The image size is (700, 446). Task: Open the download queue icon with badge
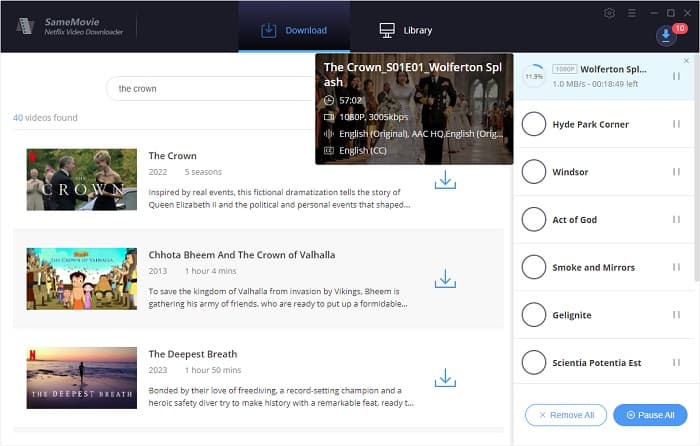tap(667, 35)
